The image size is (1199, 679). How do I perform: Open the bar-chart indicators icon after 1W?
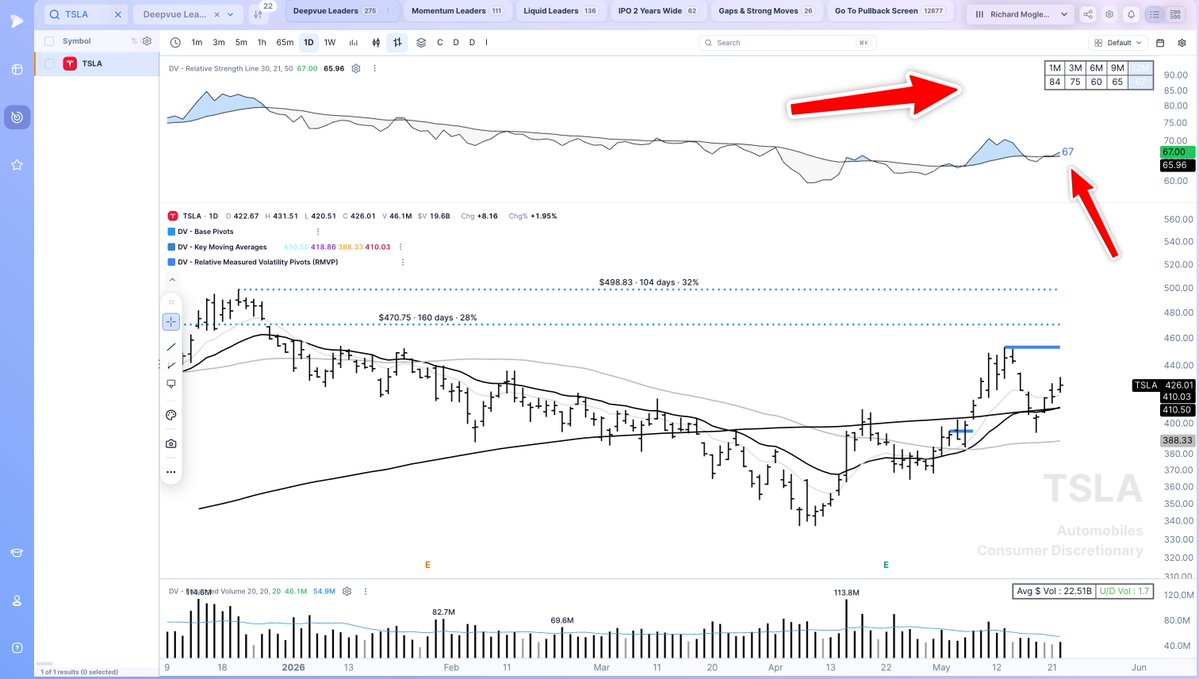(353, 43)
